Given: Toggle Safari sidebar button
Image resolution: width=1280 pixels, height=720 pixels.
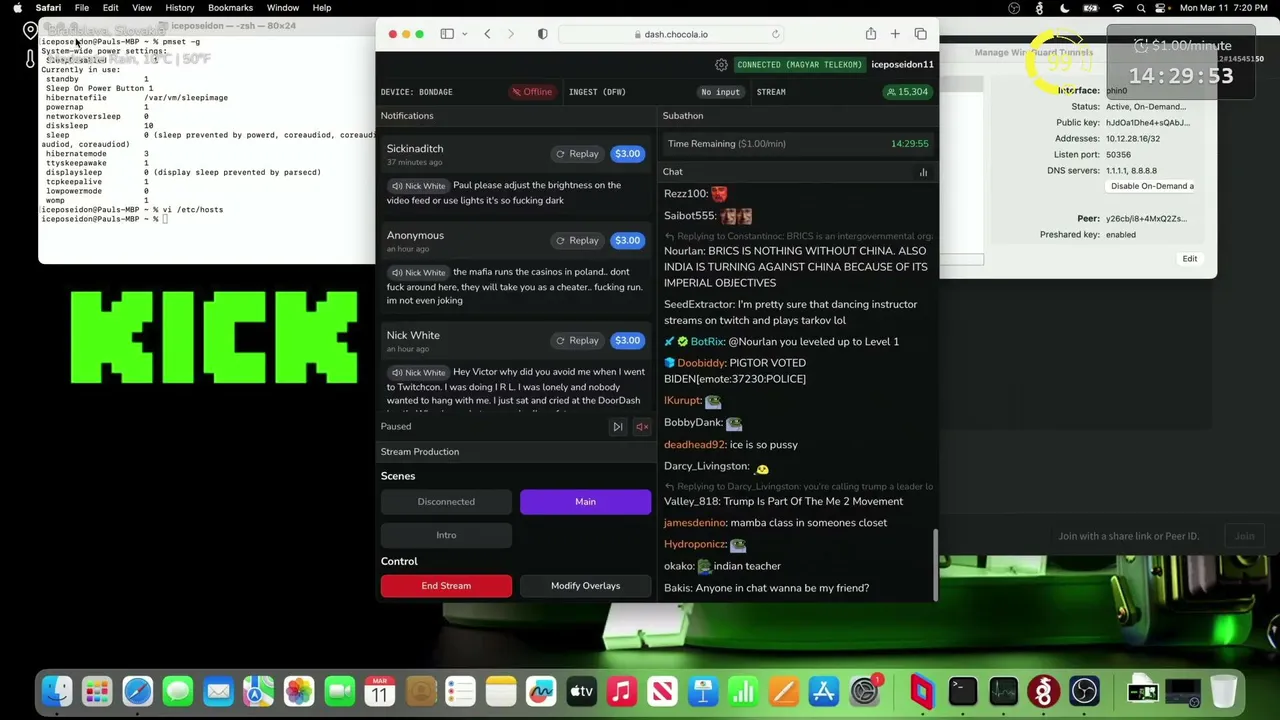Looking at the screenshot, I should 447,34.
